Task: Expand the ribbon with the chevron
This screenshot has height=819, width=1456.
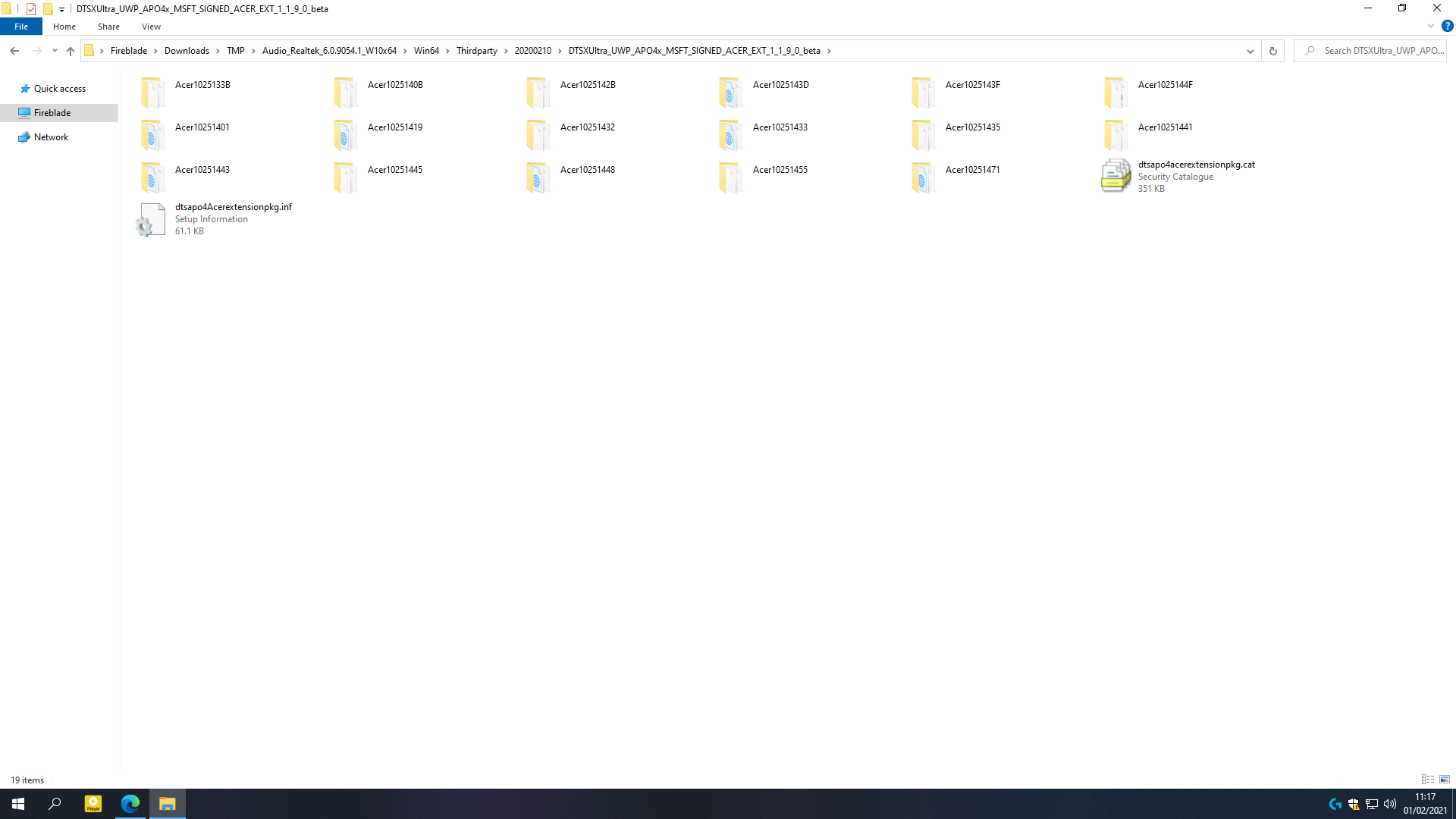Action: [x=1431, y=26]
